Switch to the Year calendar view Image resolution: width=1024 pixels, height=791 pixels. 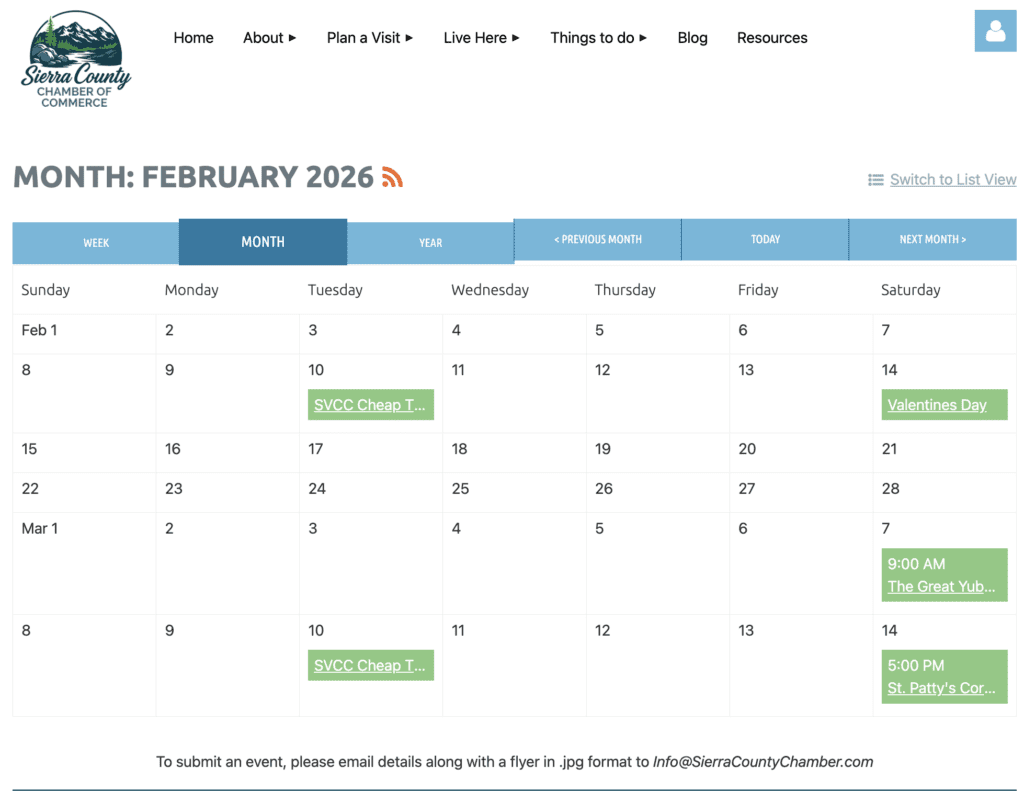tap(430, 242)
